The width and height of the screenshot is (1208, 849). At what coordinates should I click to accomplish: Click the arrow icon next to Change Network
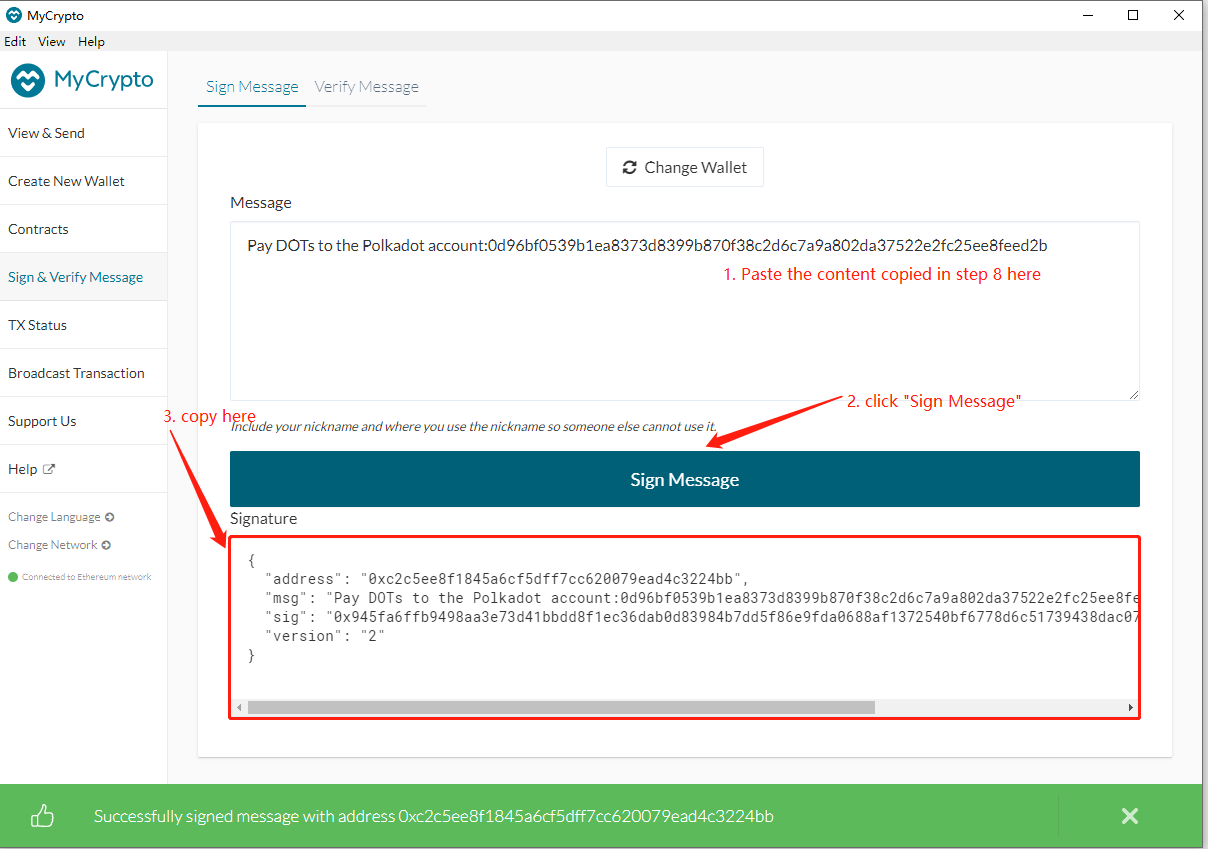coord(106,545)
